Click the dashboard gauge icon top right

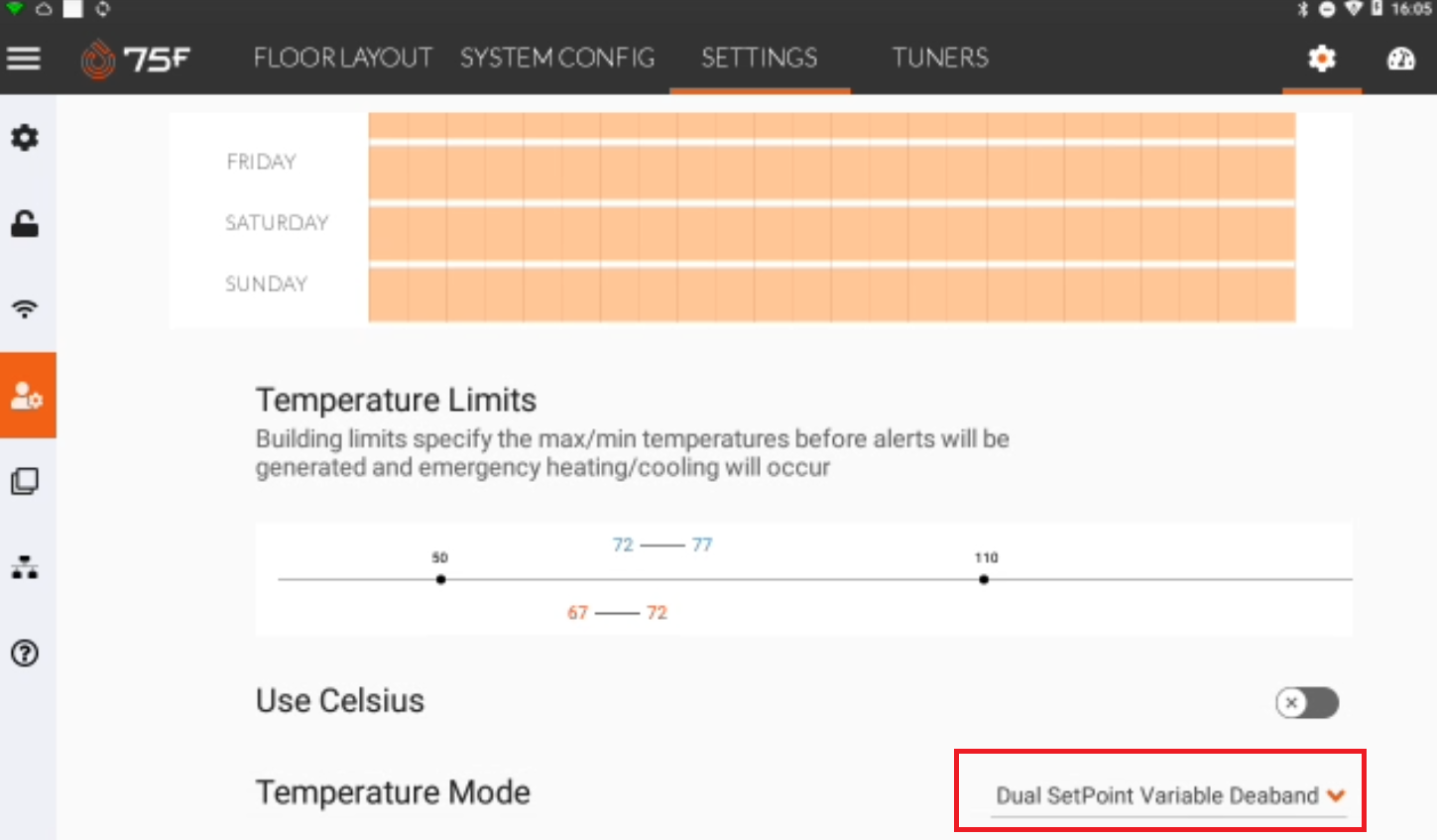(1400, 59)
